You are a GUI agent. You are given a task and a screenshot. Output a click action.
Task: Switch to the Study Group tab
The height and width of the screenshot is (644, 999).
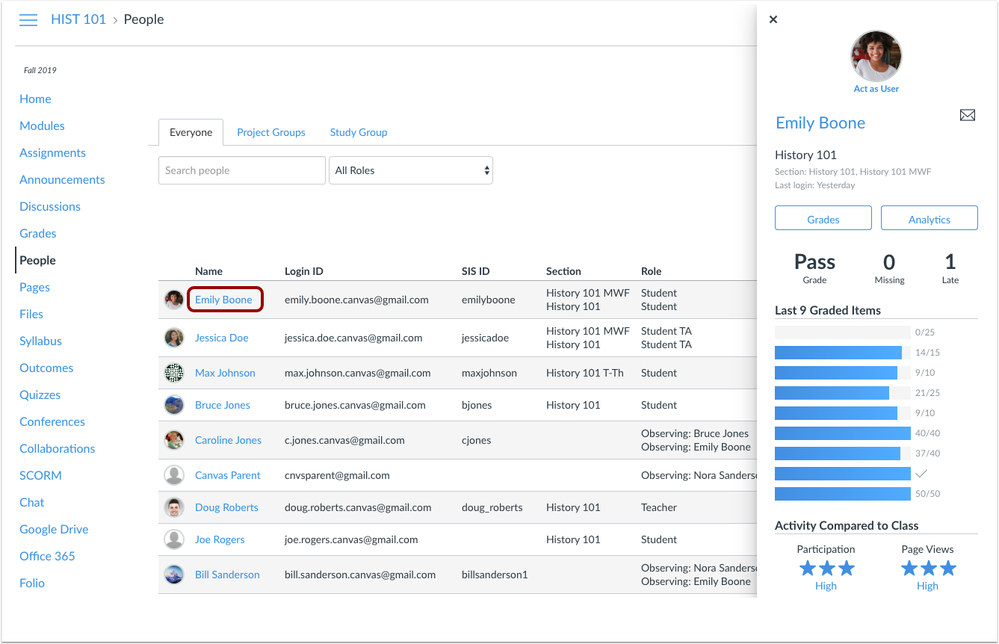(358, 132)
